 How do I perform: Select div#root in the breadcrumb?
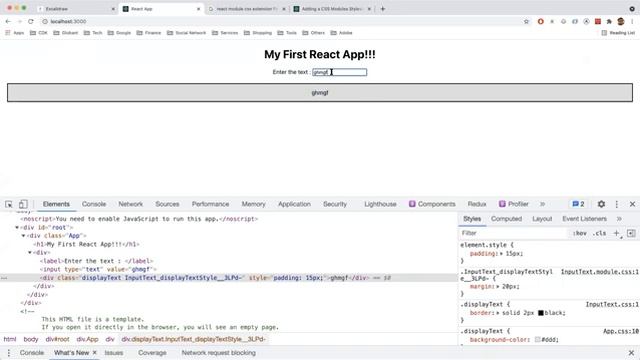[x=58, y=339]
